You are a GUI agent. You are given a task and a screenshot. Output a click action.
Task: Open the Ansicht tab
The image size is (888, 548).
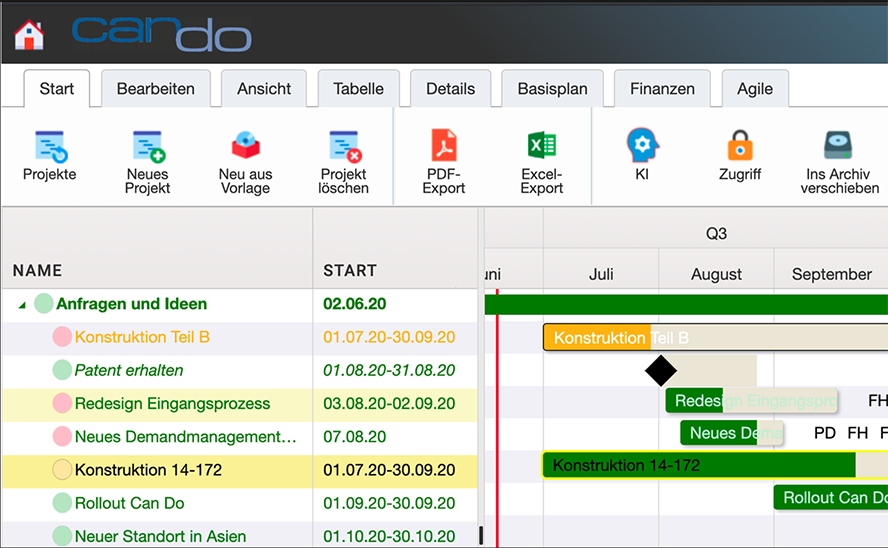[x=264, y=88]
